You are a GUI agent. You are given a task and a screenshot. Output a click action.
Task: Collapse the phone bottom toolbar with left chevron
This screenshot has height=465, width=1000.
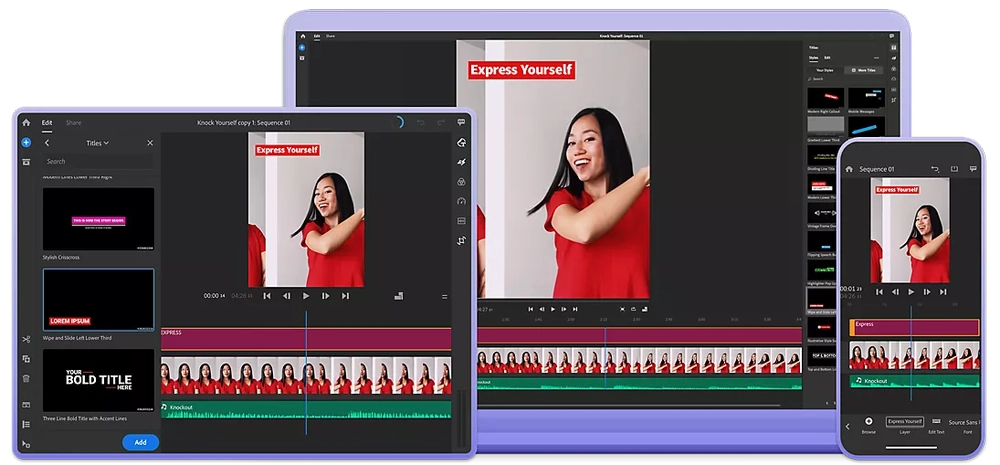coord(848,427)
